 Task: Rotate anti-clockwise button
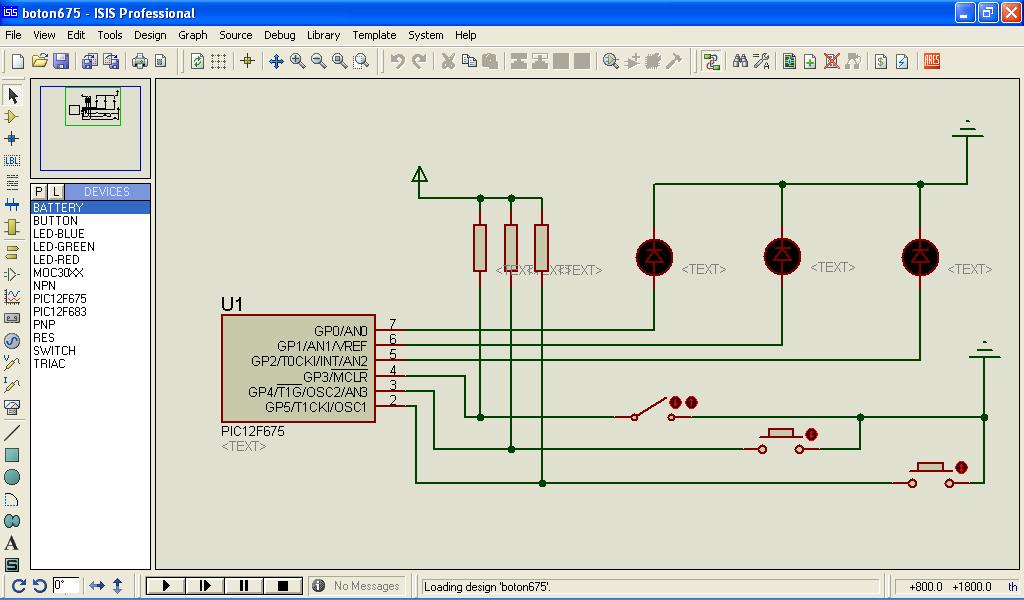(39, 586)
